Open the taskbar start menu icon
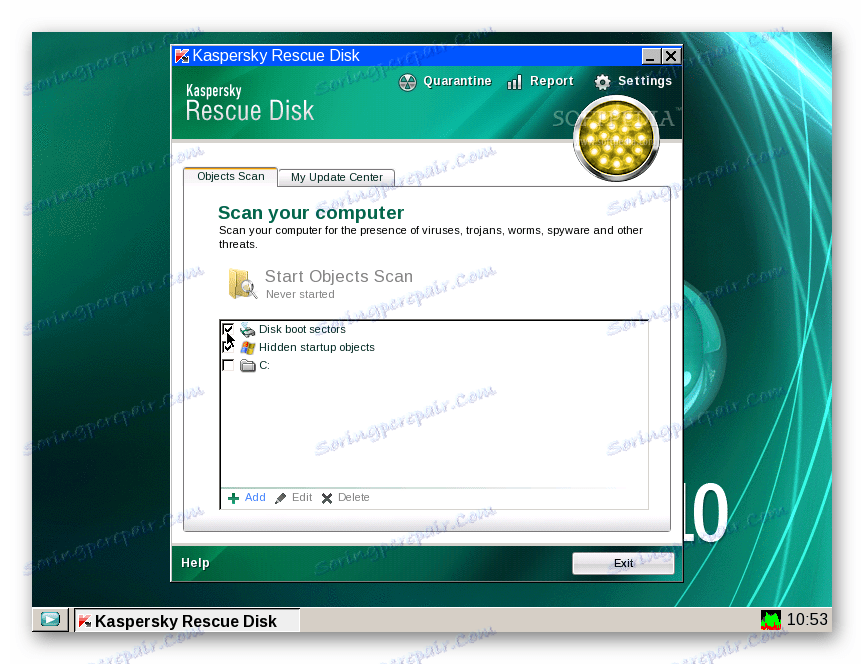 (50, 619)
